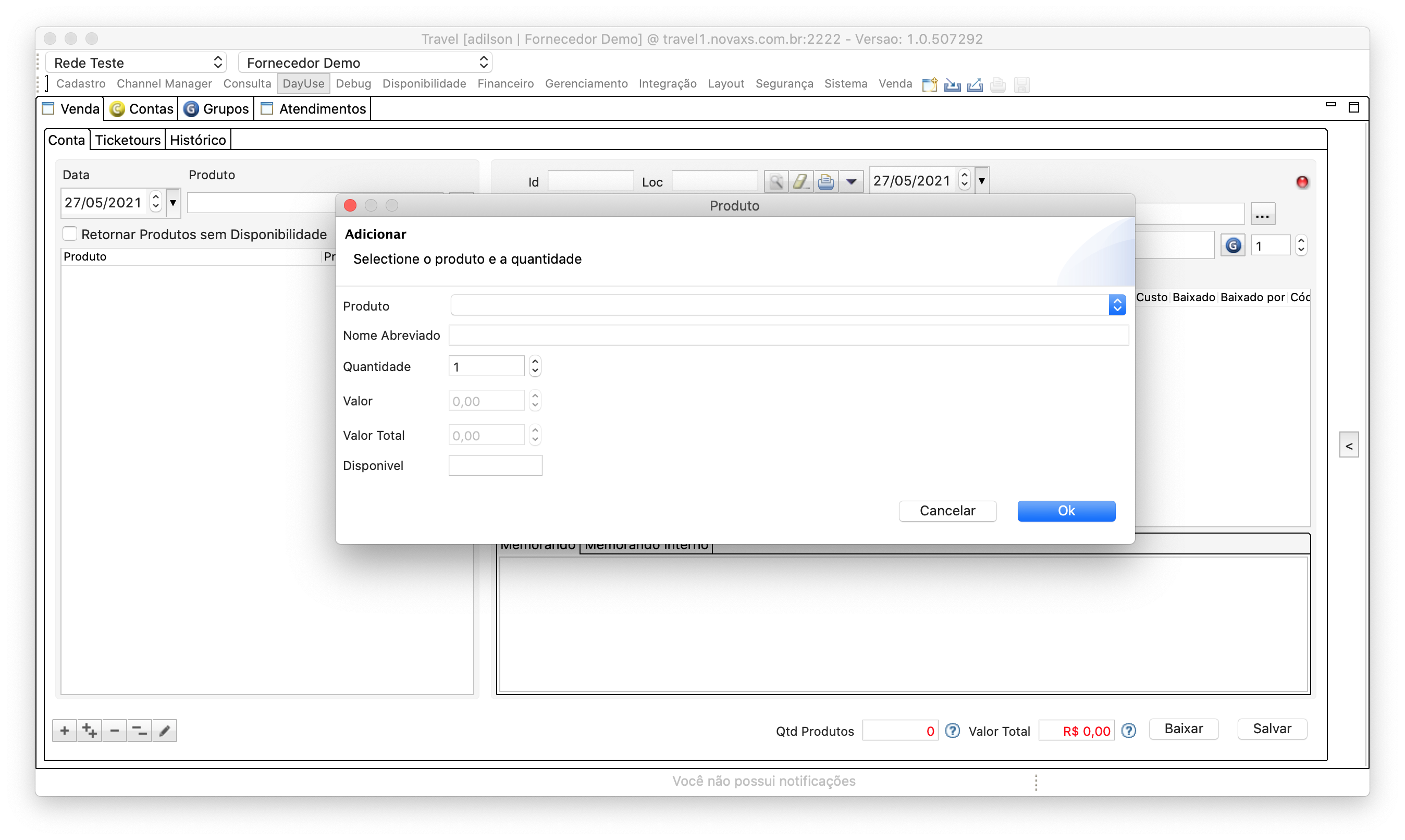Click the red status indicator light
The height and width of the screenshot is (840, 1405).
(1302, 182)
